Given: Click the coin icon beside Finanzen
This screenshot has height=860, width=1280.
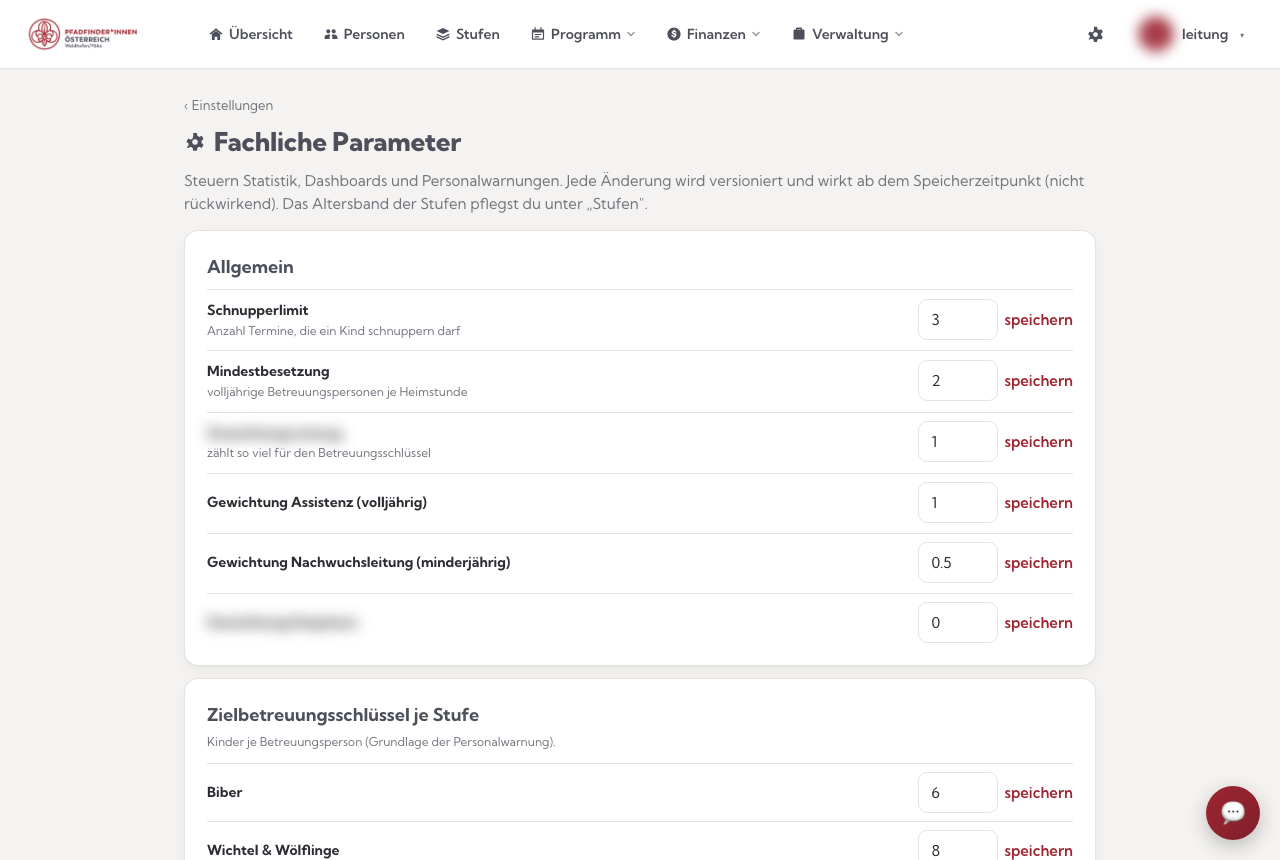Looking at the screenshot, I should tap(674, 34).
